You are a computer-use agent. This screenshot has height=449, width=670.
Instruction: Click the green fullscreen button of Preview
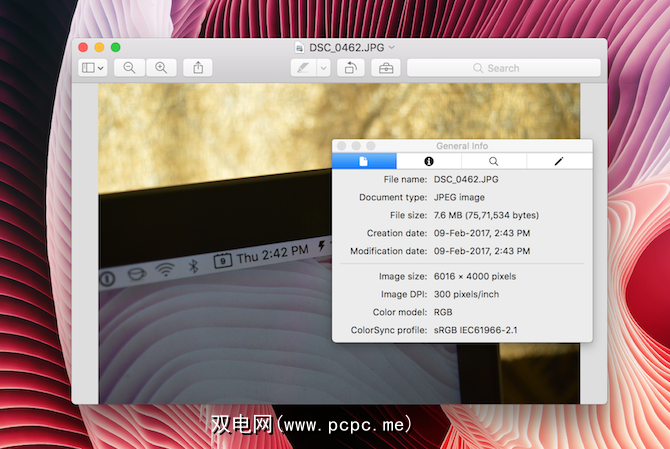[115, 47]
